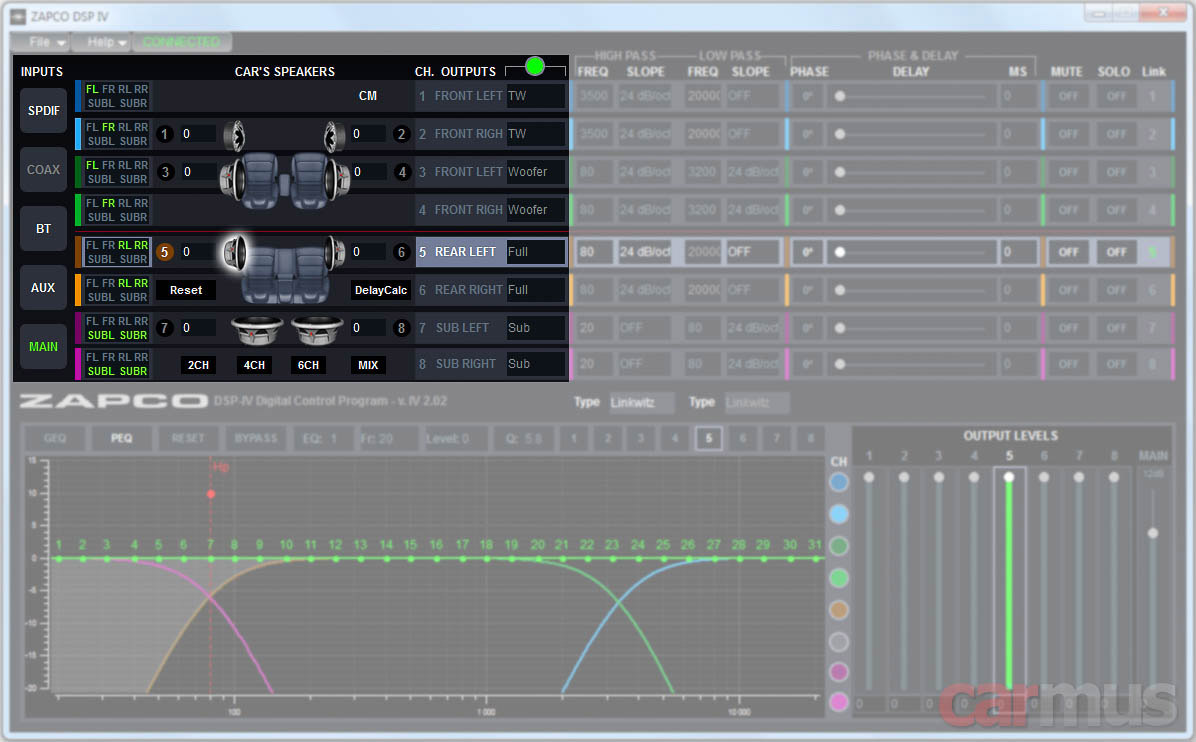Click speaker number badge 8

tap(401, 329)
